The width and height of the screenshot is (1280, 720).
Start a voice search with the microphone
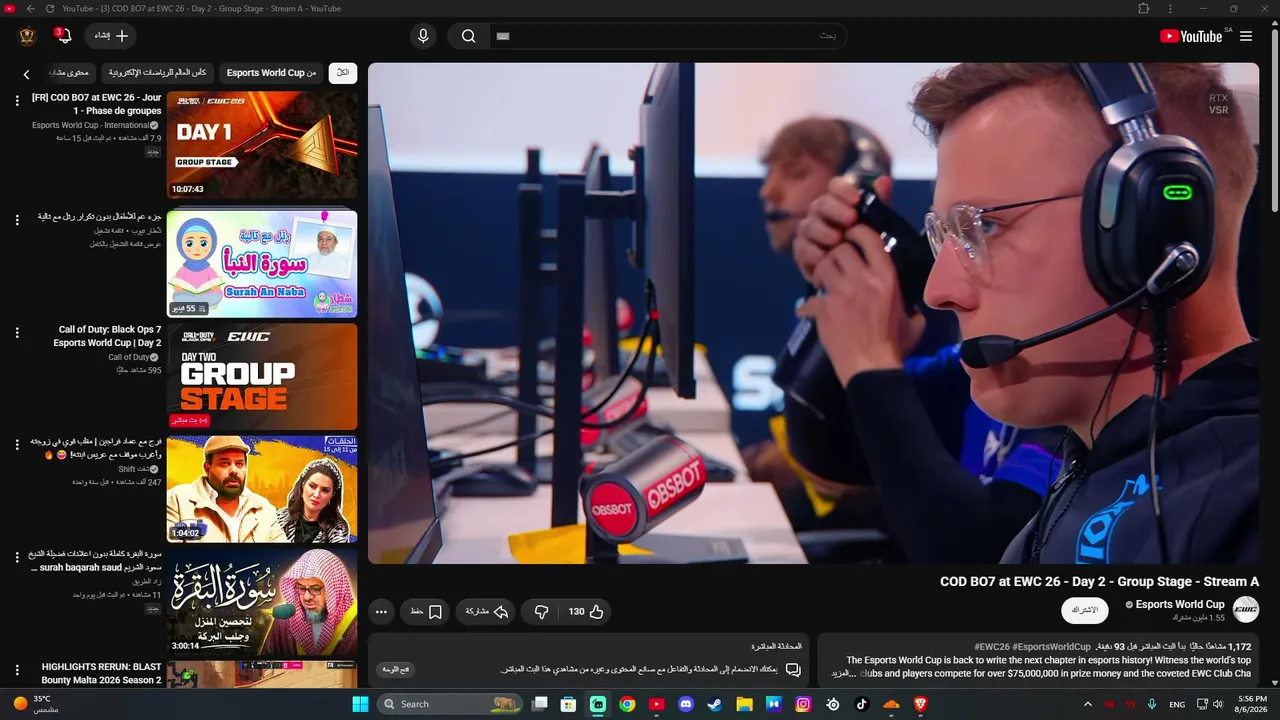click(x=423, y=36)
